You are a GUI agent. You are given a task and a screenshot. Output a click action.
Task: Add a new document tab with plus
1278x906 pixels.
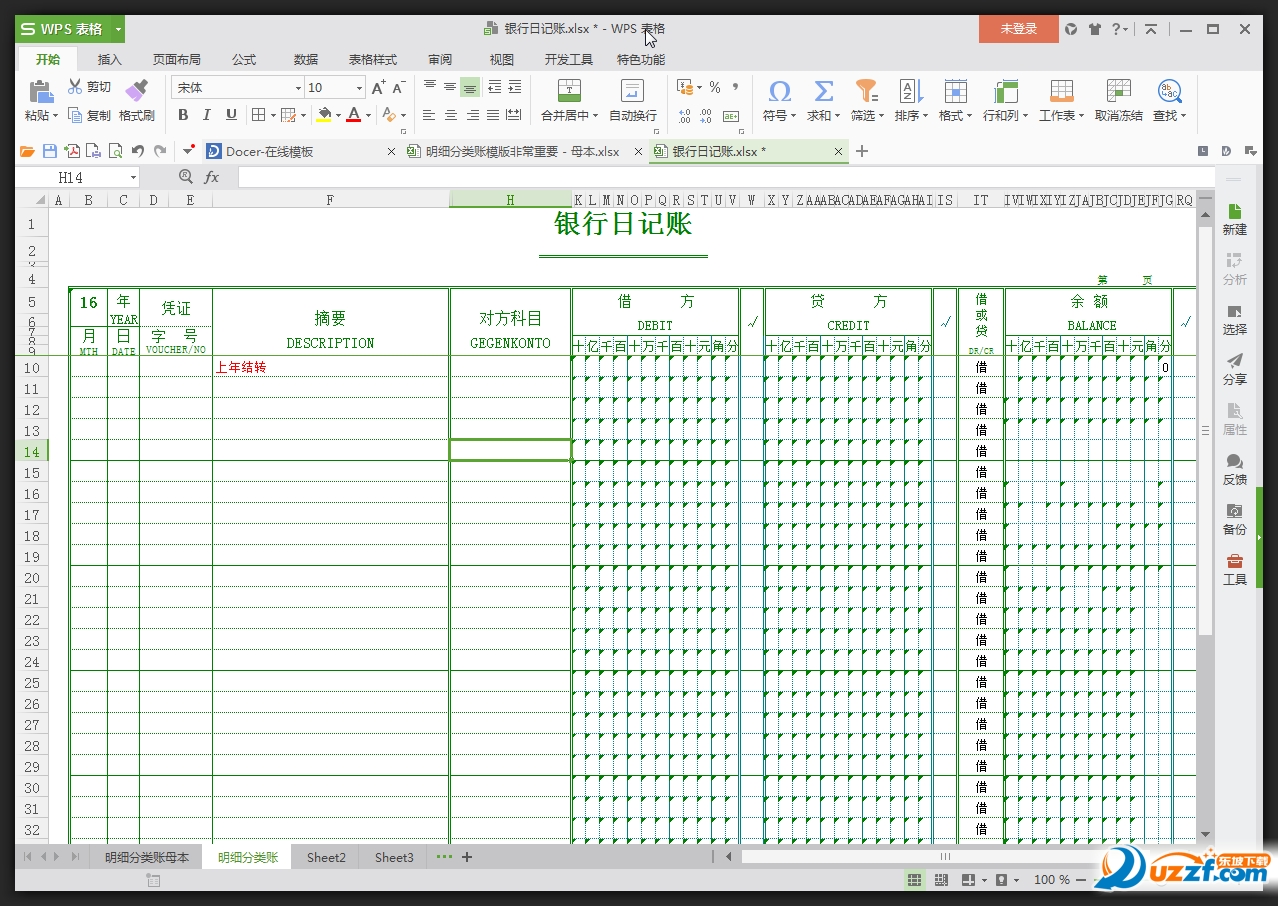(x=862, y=152)
